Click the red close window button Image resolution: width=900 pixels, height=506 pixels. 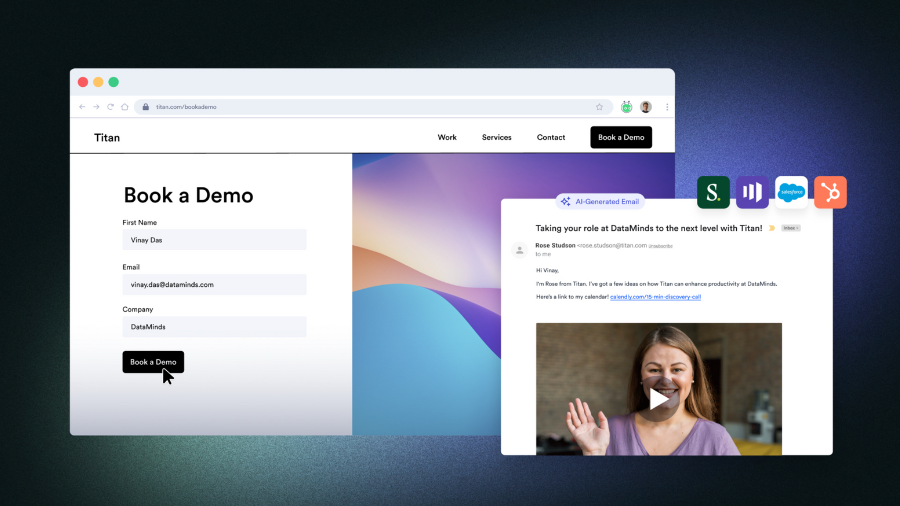point(83,82)
